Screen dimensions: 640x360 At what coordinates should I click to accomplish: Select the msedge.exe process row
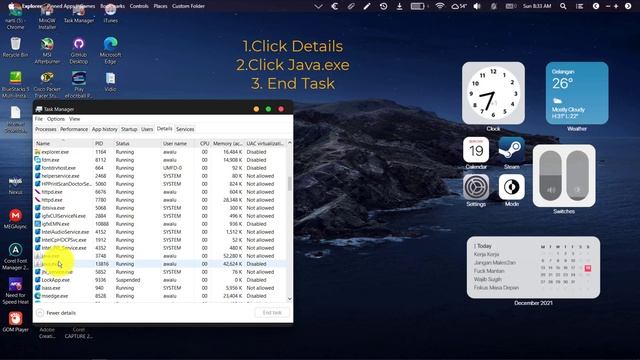click(x=160, y=296)
